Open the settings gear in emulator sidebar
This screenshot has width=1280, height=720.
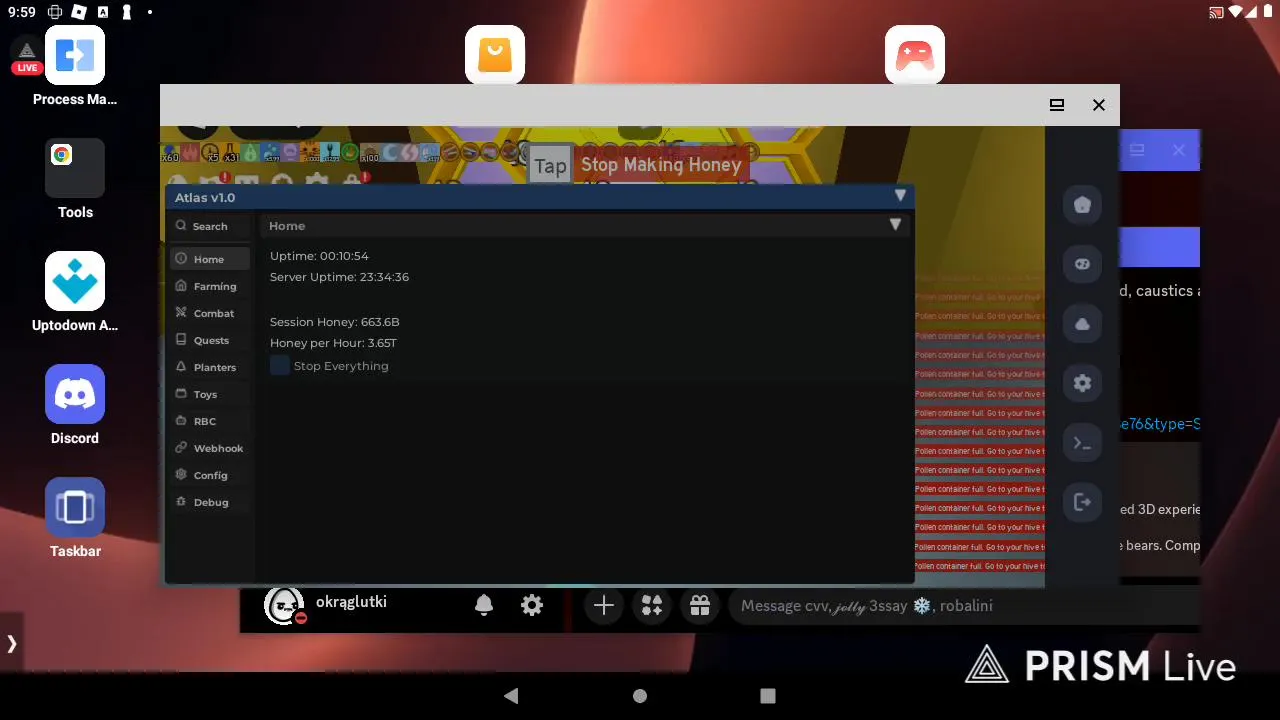[1082, 383]
